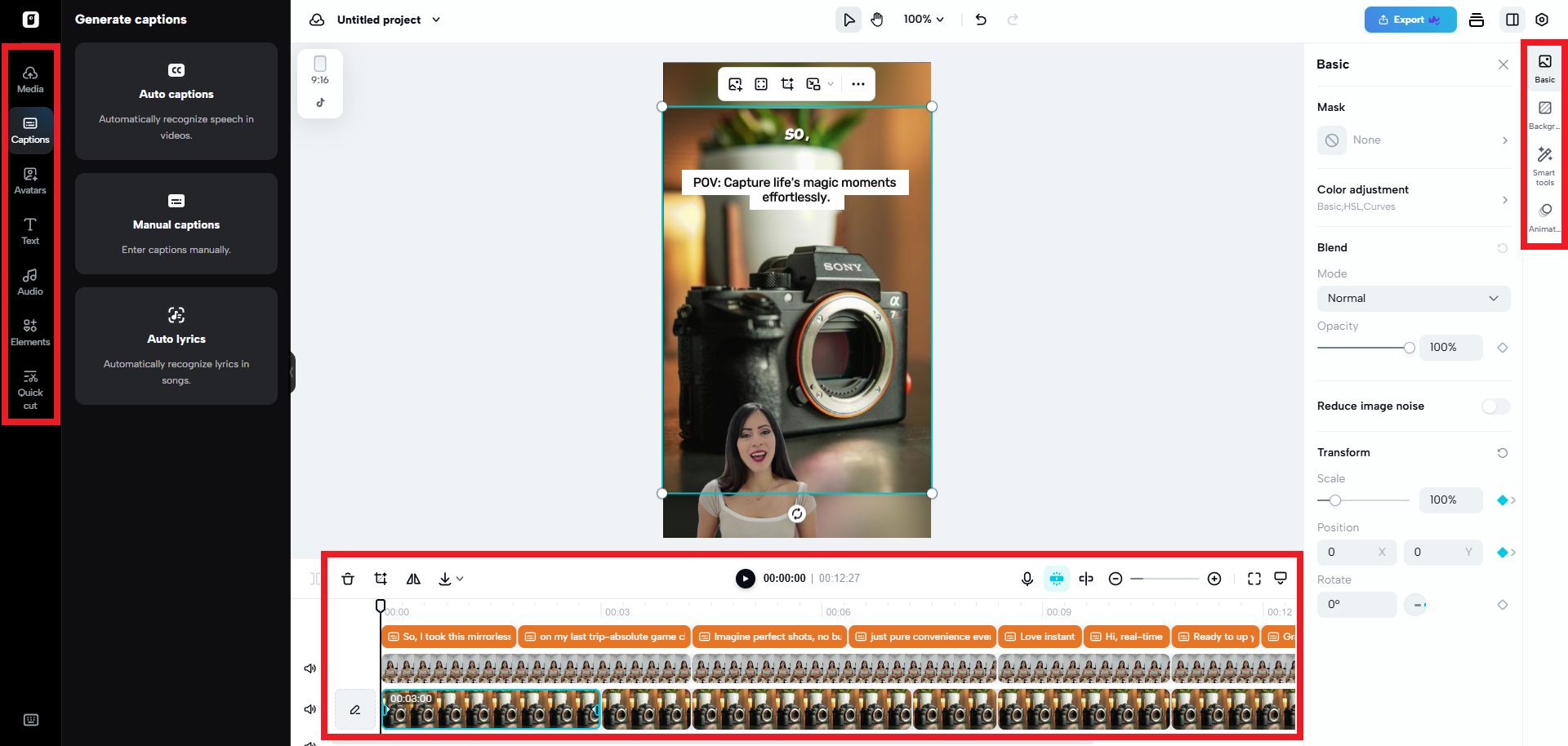Open the Text tab in the left sidebar
Image resolution: width=1568 pixels, height=746 pixels.
[x=30, y=231]
